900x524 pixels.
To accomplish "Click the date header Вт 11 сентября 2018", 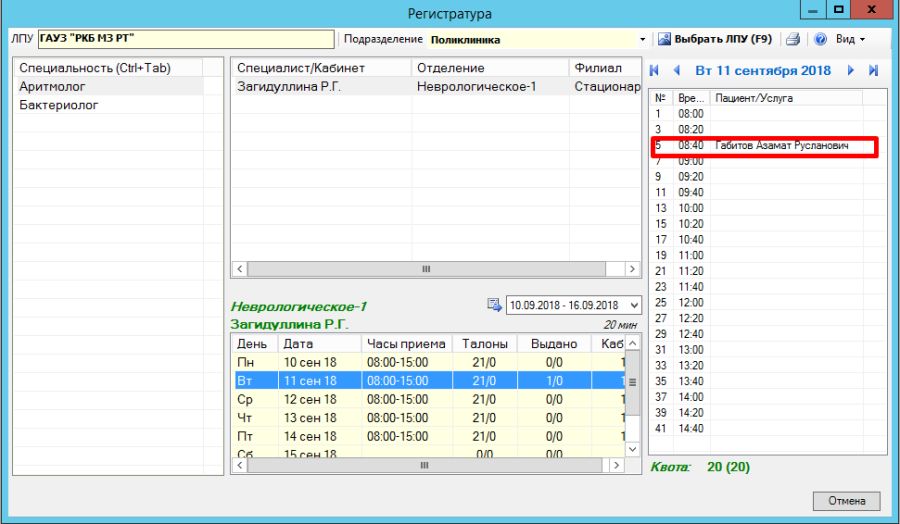I will pyautogui.click(x=763, y=71).
